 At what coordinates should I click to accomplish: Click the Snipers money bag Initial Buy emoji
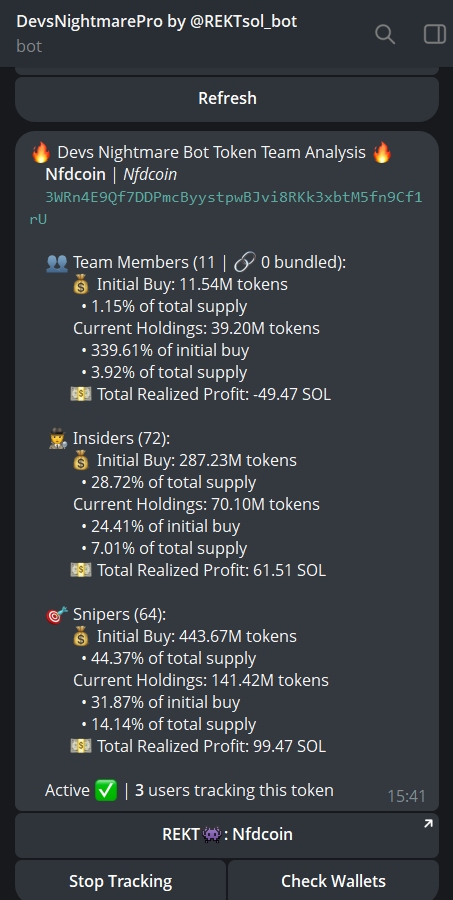coord(82,637)
